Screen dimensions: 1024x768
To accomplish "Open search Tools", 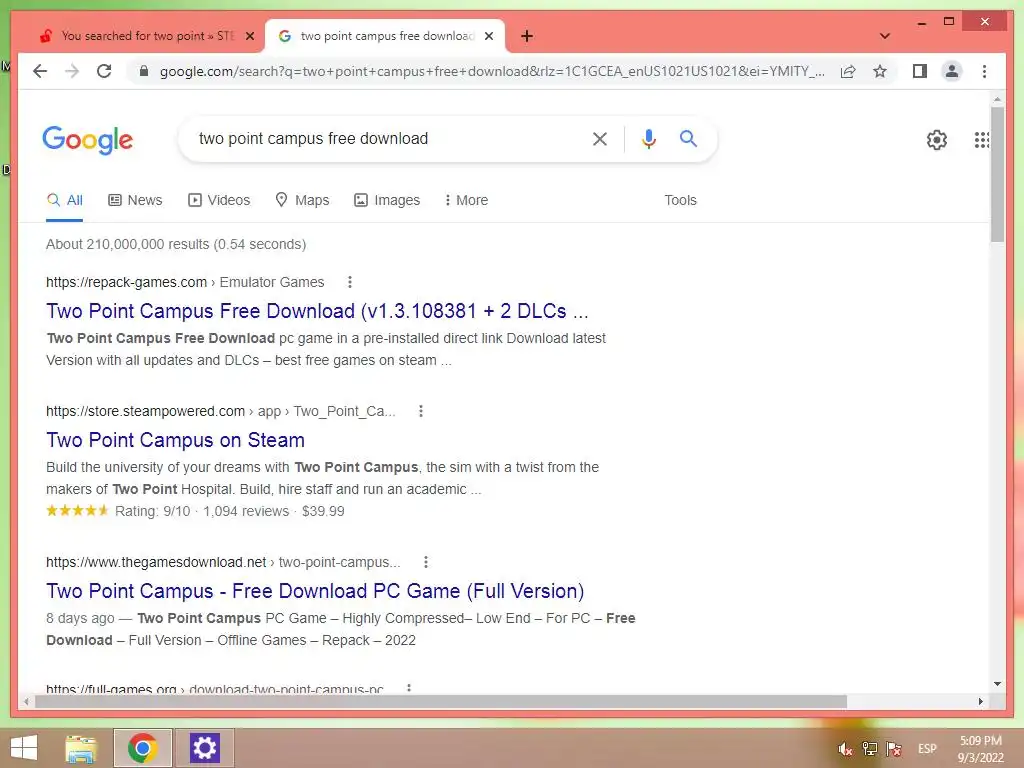I will (x=680, y=200).
